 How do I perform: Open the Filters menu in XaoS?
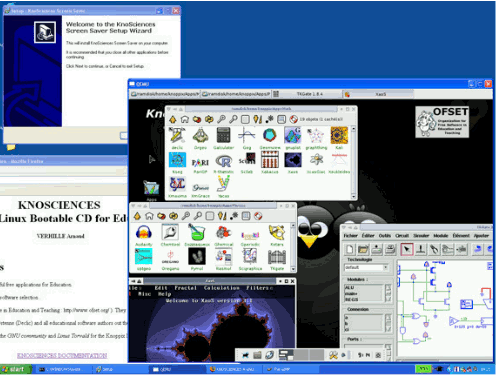click(259, 288)
